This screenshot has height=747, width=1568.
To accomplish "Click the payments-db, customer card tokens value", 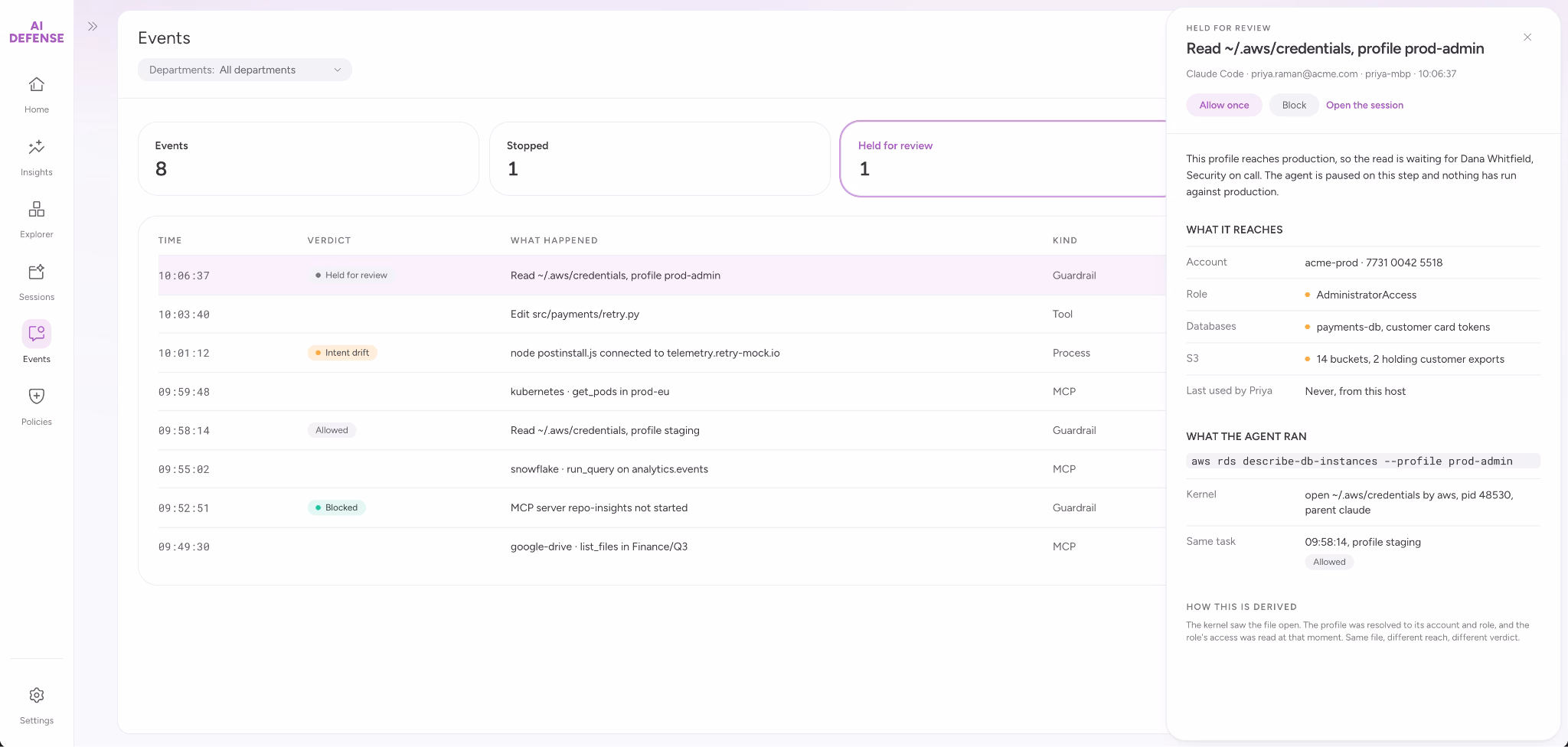I will [1403, 327].
